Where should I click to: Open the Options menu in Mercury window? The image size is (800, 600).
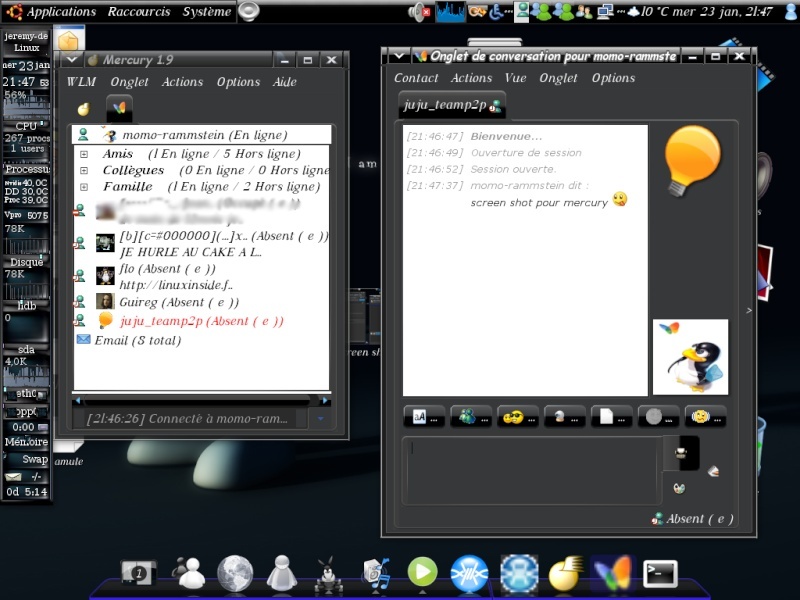coord(238,82)
